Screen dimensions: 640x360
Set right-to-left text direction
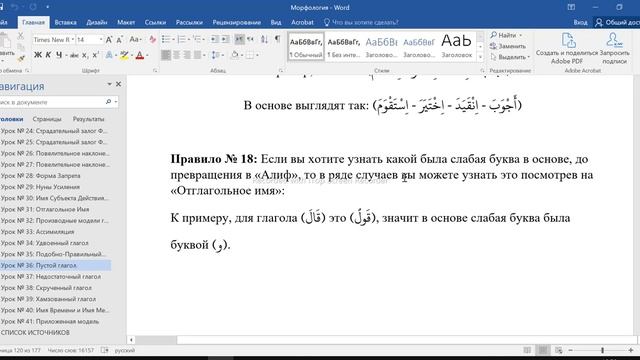click(x=250, y=39)
